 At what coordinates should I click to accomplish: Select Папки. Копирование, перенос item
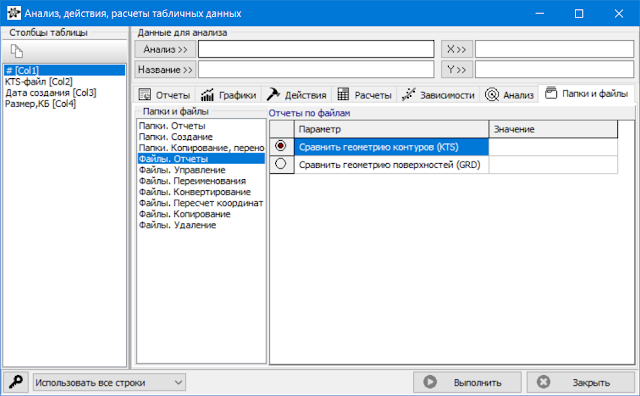point(201,148)
